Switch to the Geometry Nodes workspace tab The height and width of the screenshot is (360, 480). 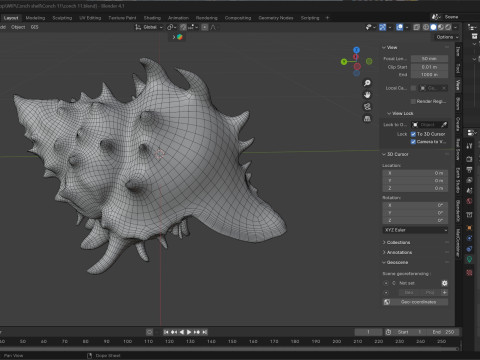pos(276,18)
